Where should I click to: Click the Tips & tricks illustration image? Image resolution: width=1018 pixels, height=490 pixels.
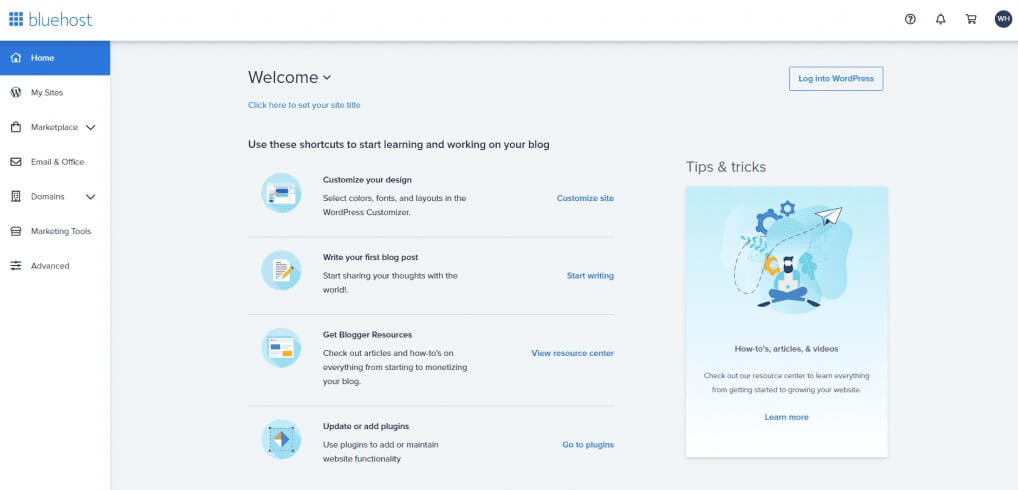tap(788, 258)
